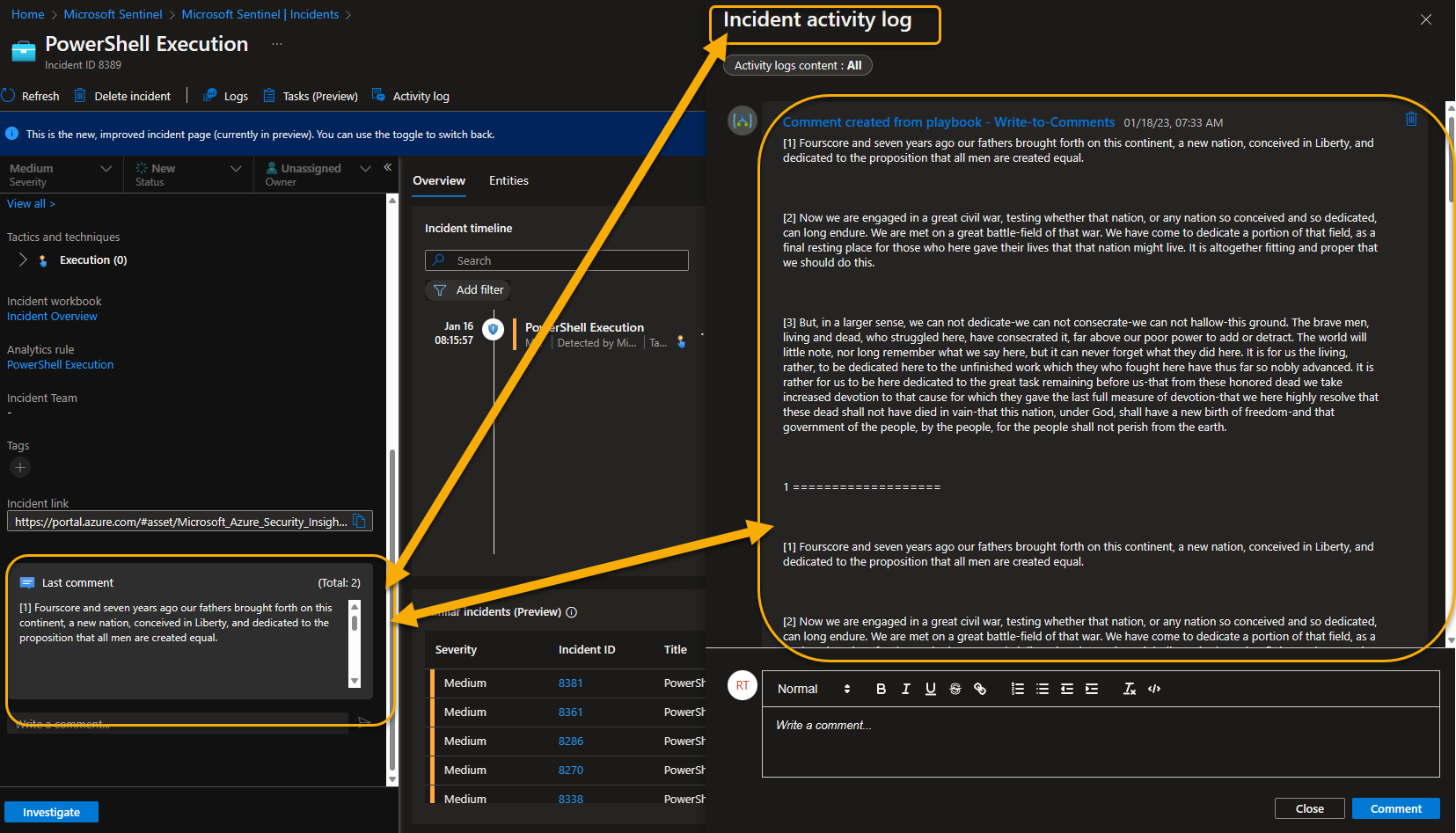Start a bulleted list in comment

1042,689
